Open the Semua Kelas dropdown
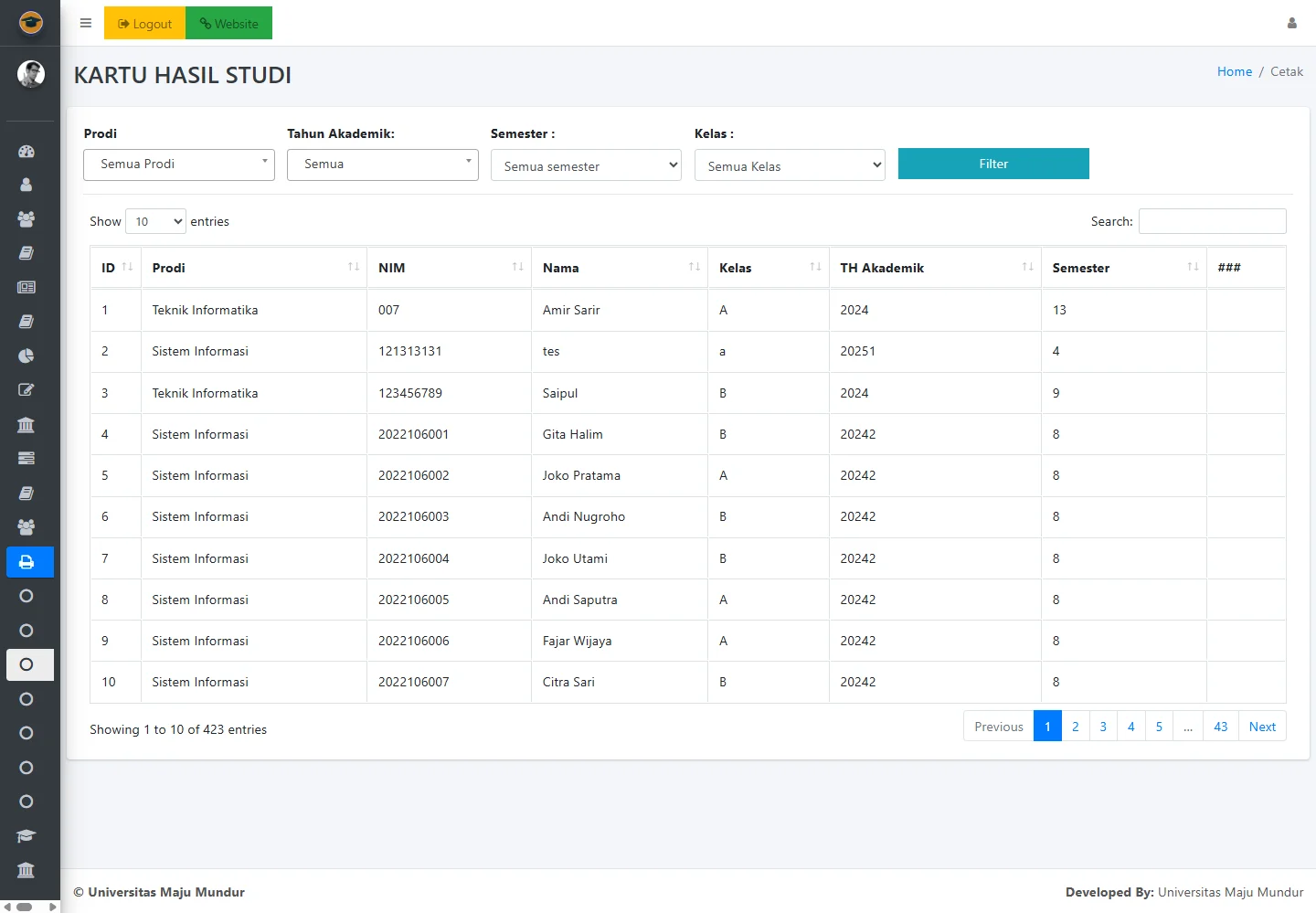The height and width of the screenshot is (913, 1316). (790, 166)
